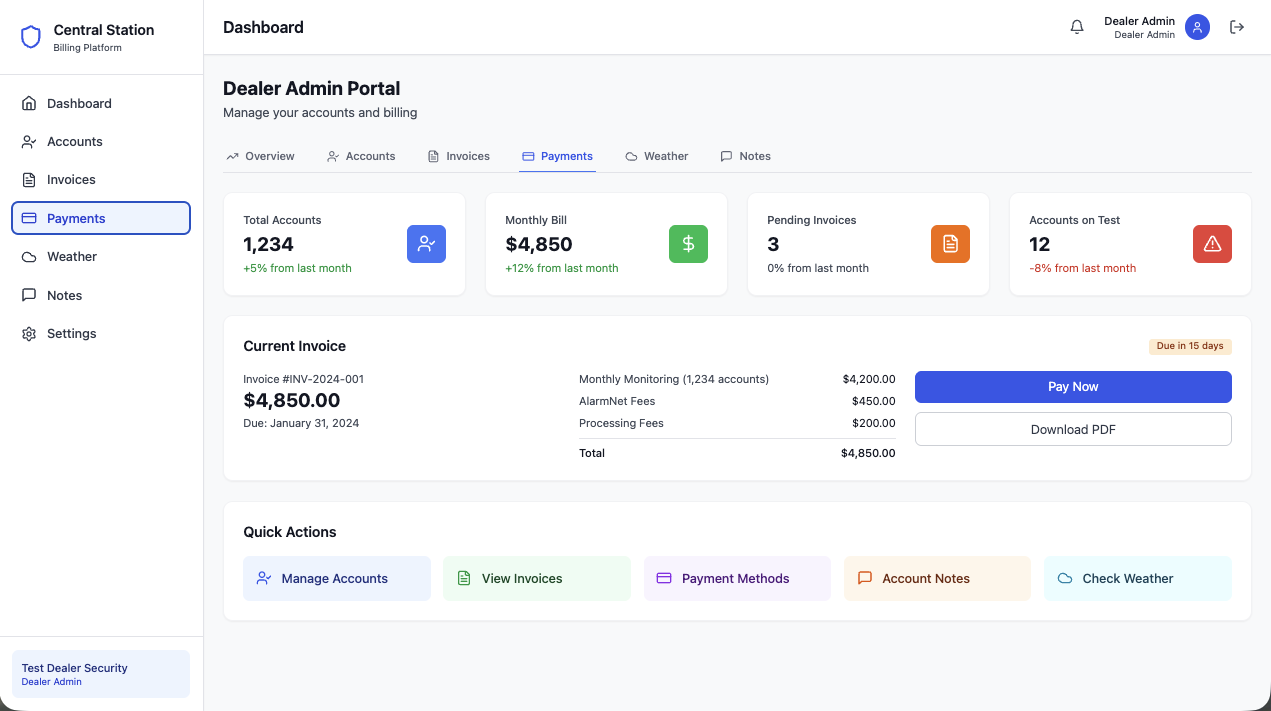Click the cloud icon in Check Weather
Viewport: 1271px width, 711px height.
[1065, 578]
